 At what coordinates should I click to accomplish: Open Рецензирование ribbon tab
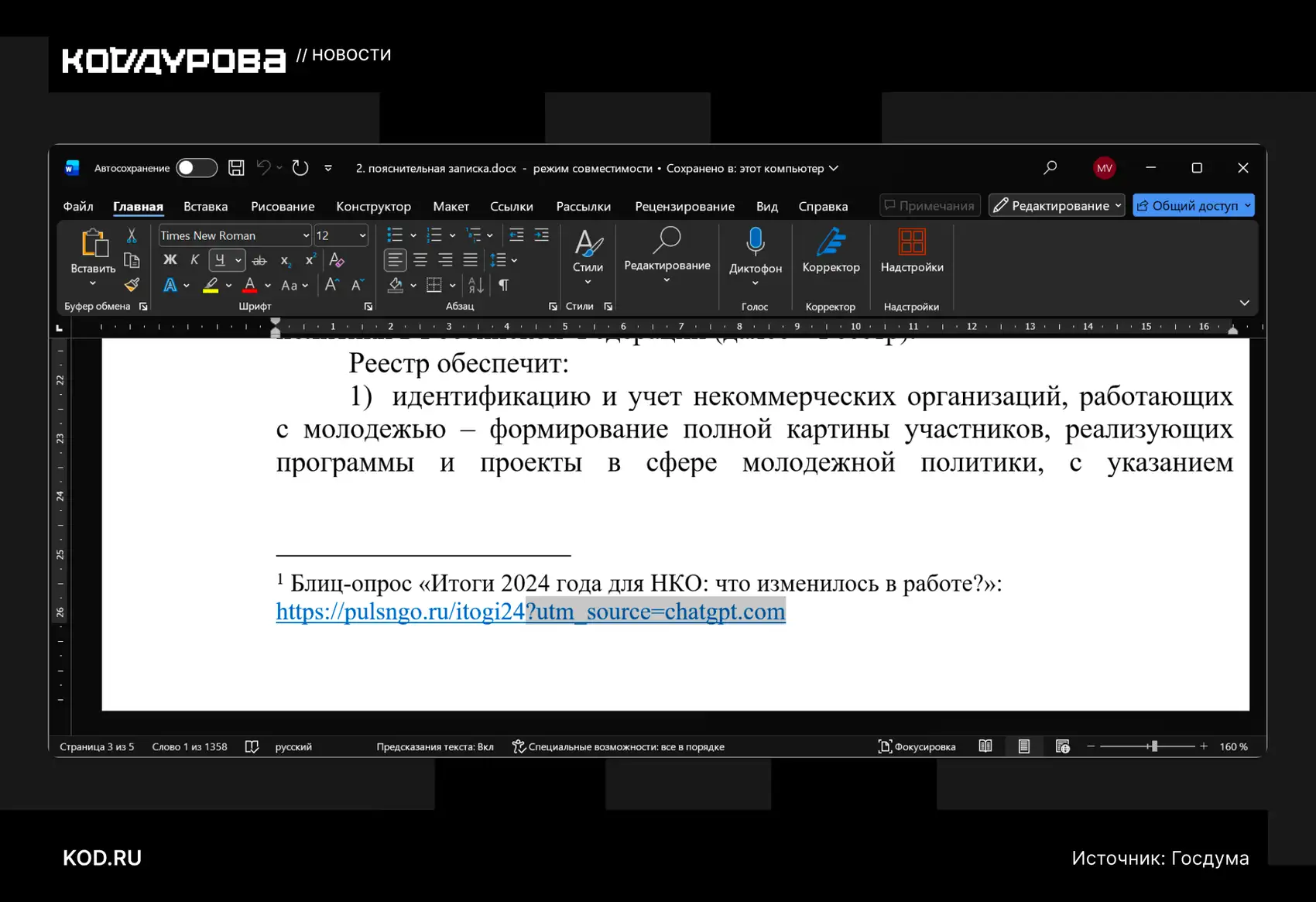click(685, 207)
